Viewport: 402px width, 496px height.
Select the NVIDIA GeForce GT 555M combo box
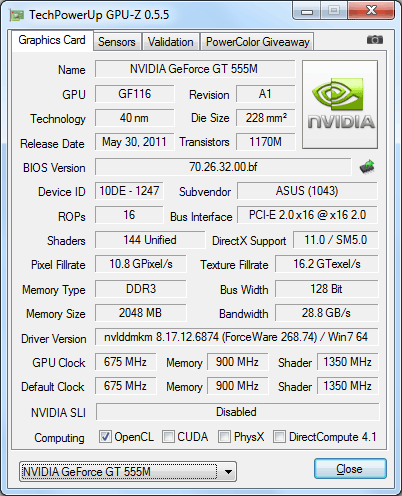click(128, 472)
